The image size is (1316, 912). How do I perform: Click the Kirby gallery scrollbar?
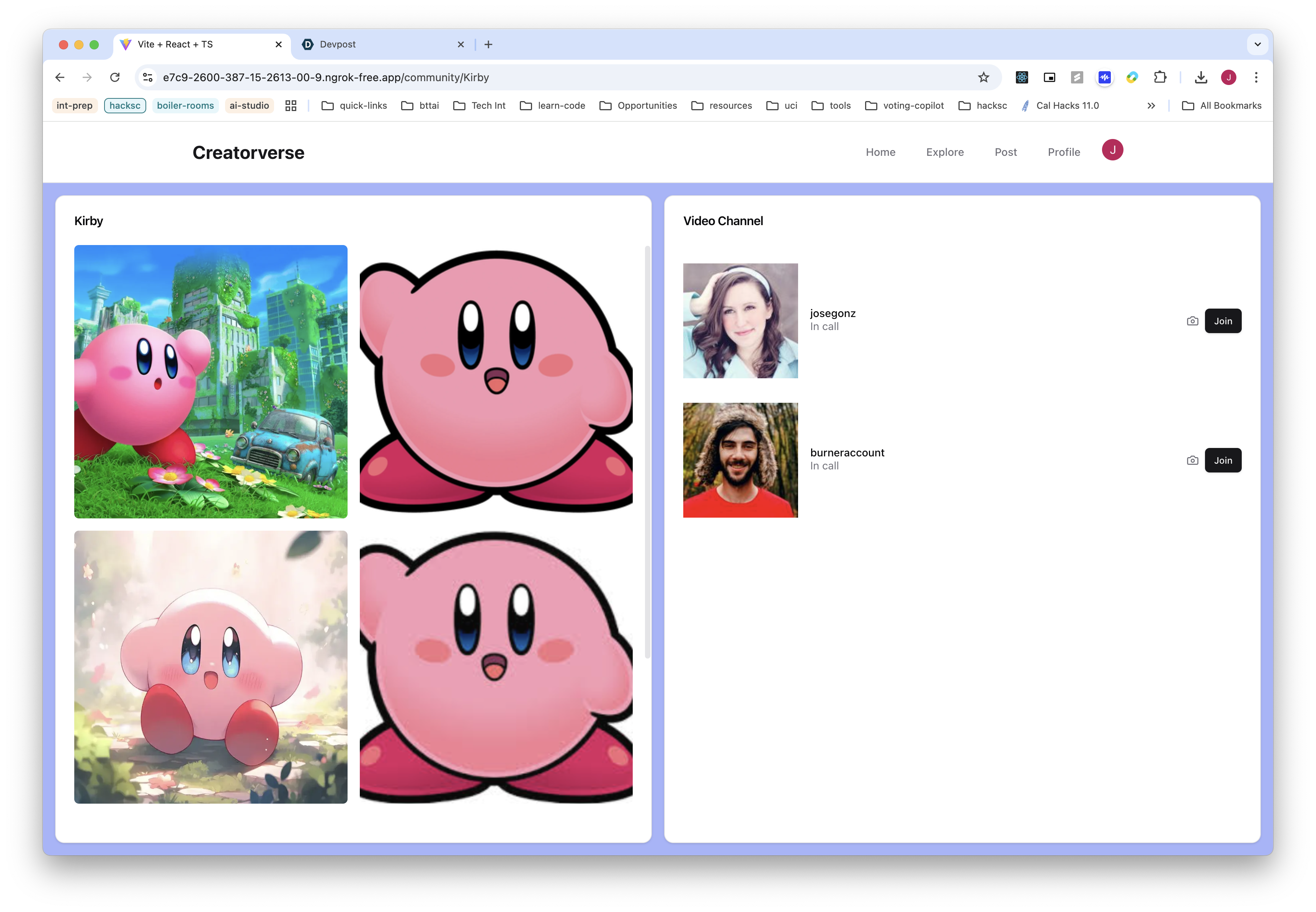(647, 451)
